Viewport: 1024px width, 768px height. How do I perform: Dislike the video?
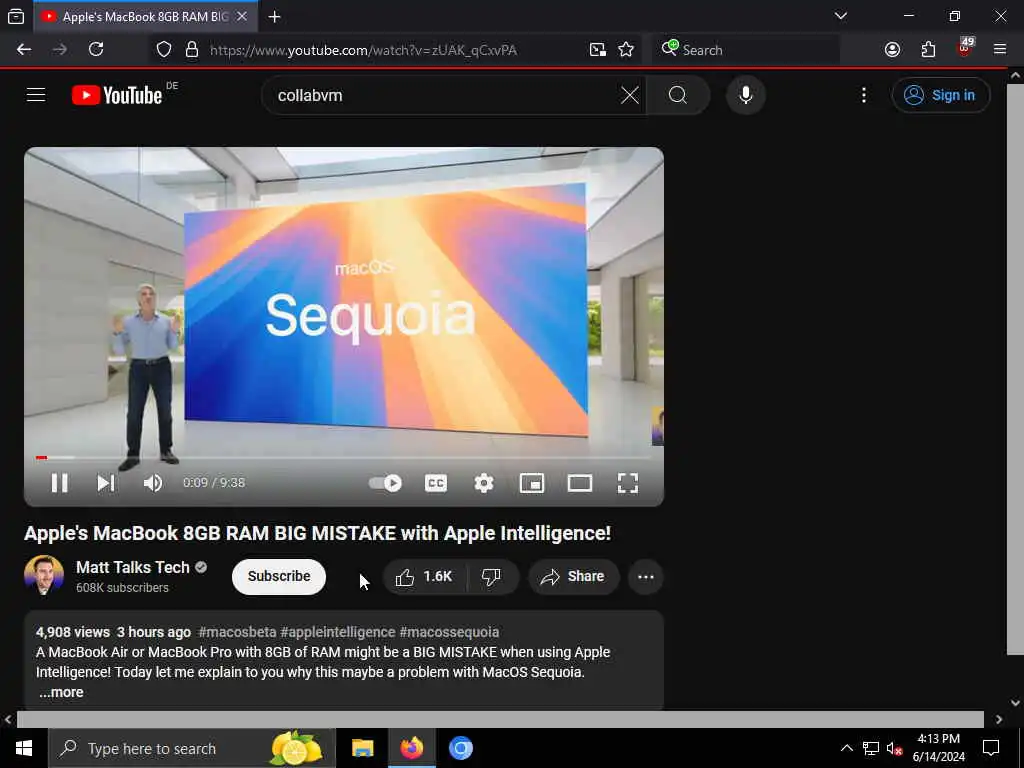[491, 577]
